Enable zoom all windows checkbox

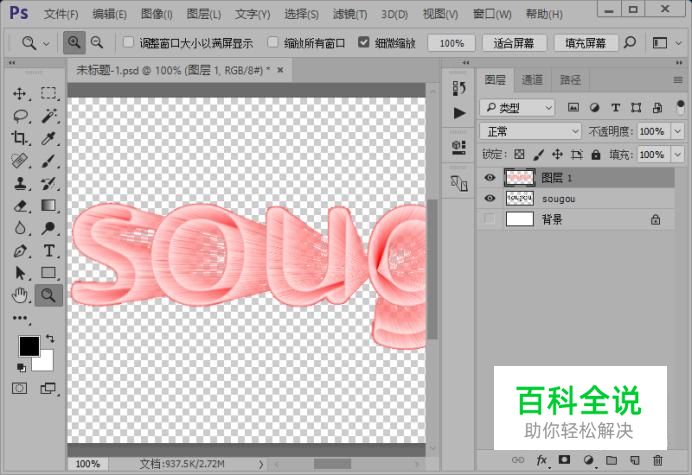273,42
